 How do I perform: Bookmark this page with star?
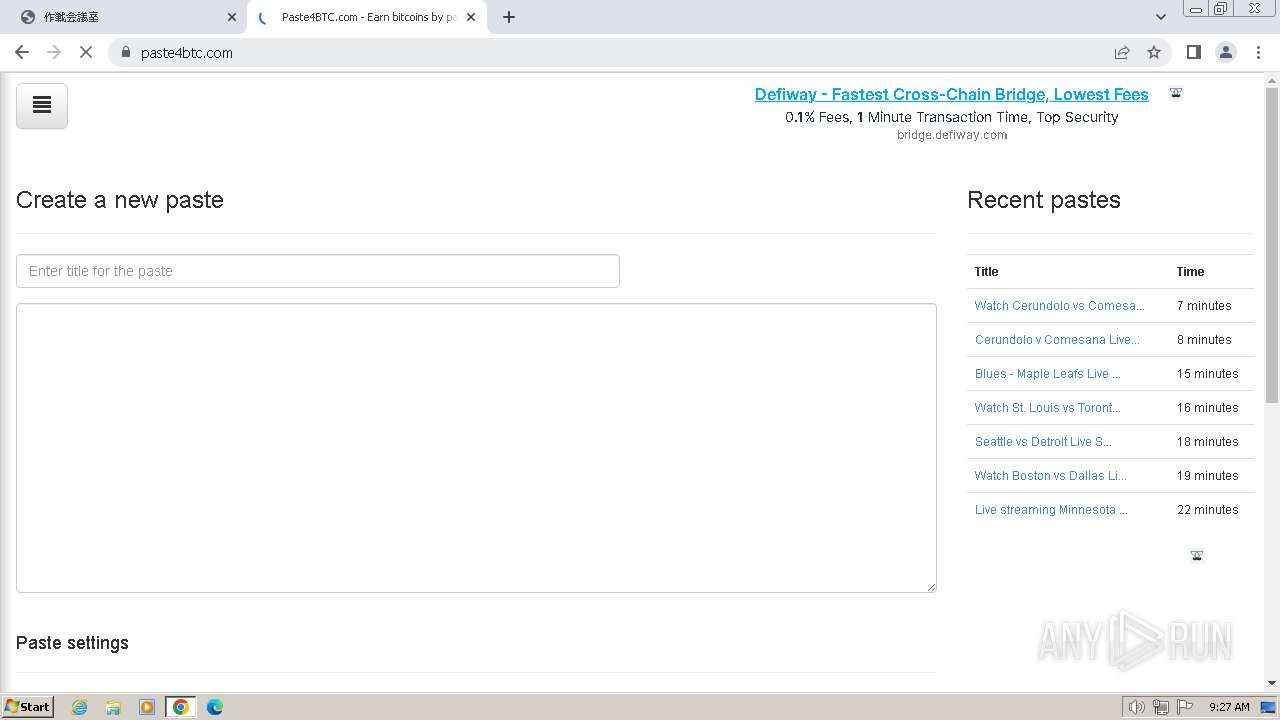[x=1154, y=52]
